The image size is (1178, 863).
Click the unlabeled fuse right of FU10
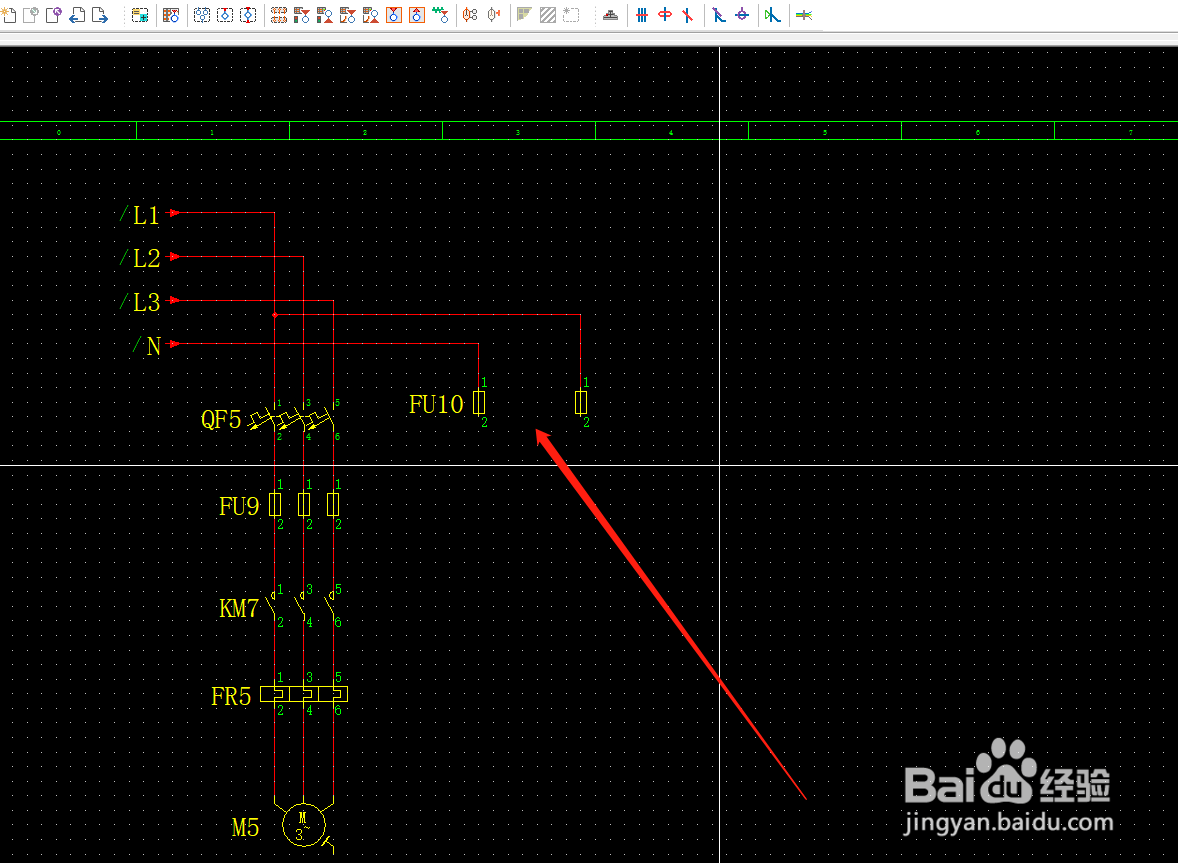581,403
